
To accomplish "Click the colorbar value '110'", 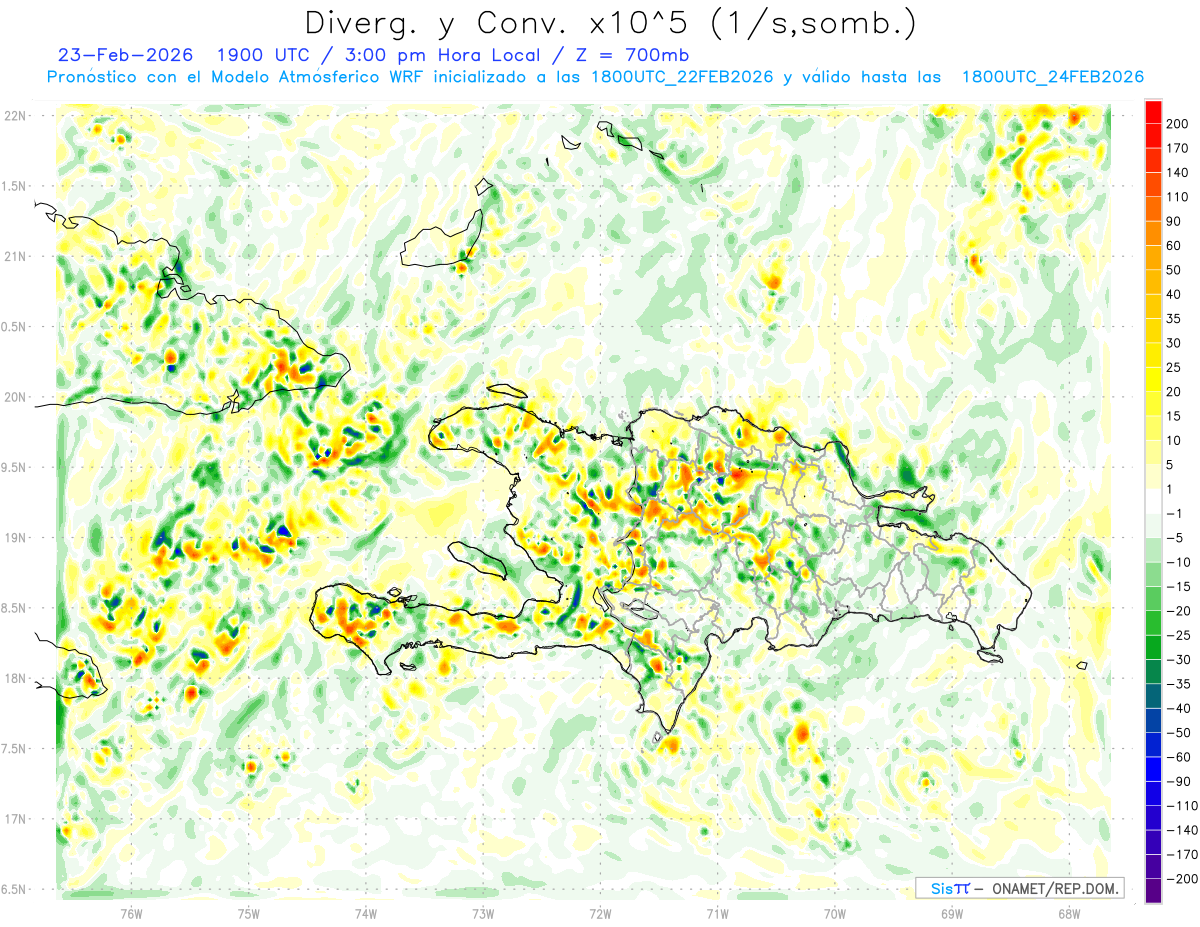I will tap(1177, 197).
